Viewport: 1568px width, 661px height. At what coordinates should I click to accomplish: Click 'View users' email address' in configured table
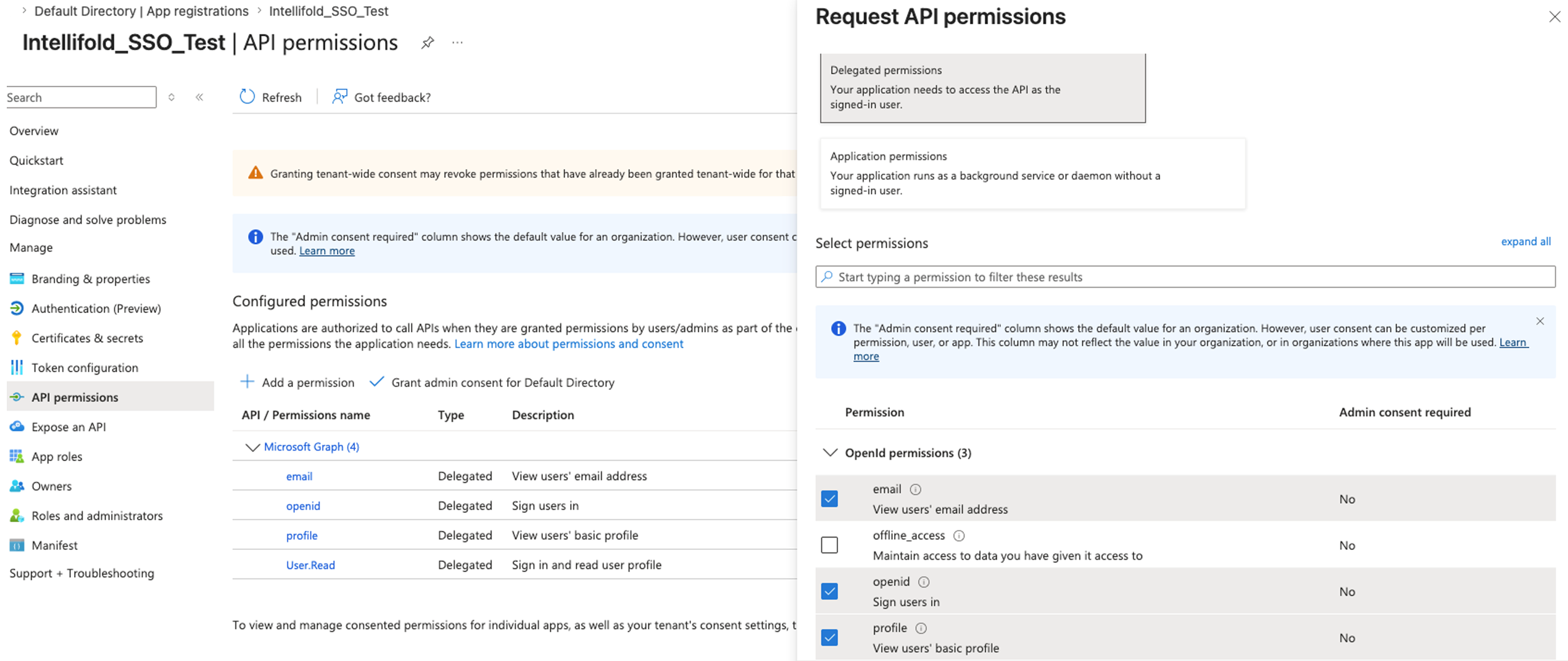(579, 476)
